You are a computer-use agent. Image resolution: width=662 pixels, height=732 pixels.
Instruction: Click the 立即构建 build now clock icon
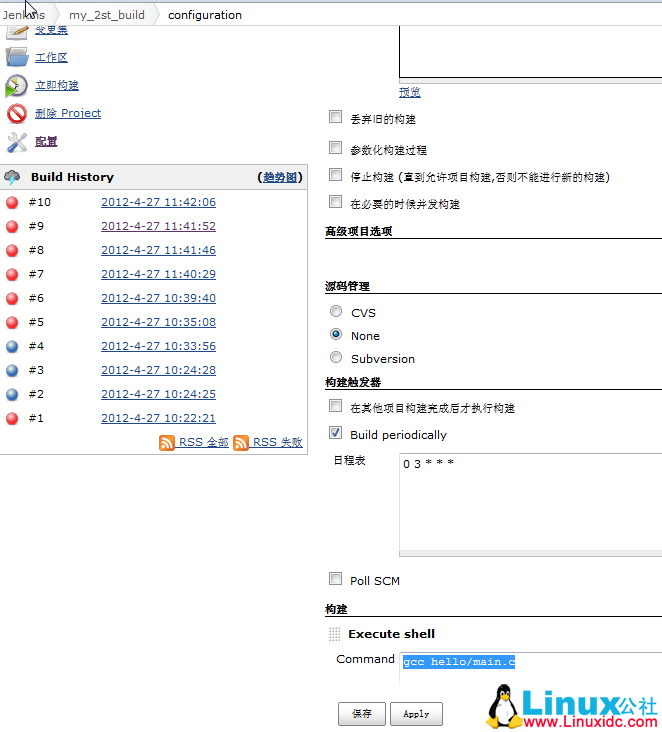17,85
